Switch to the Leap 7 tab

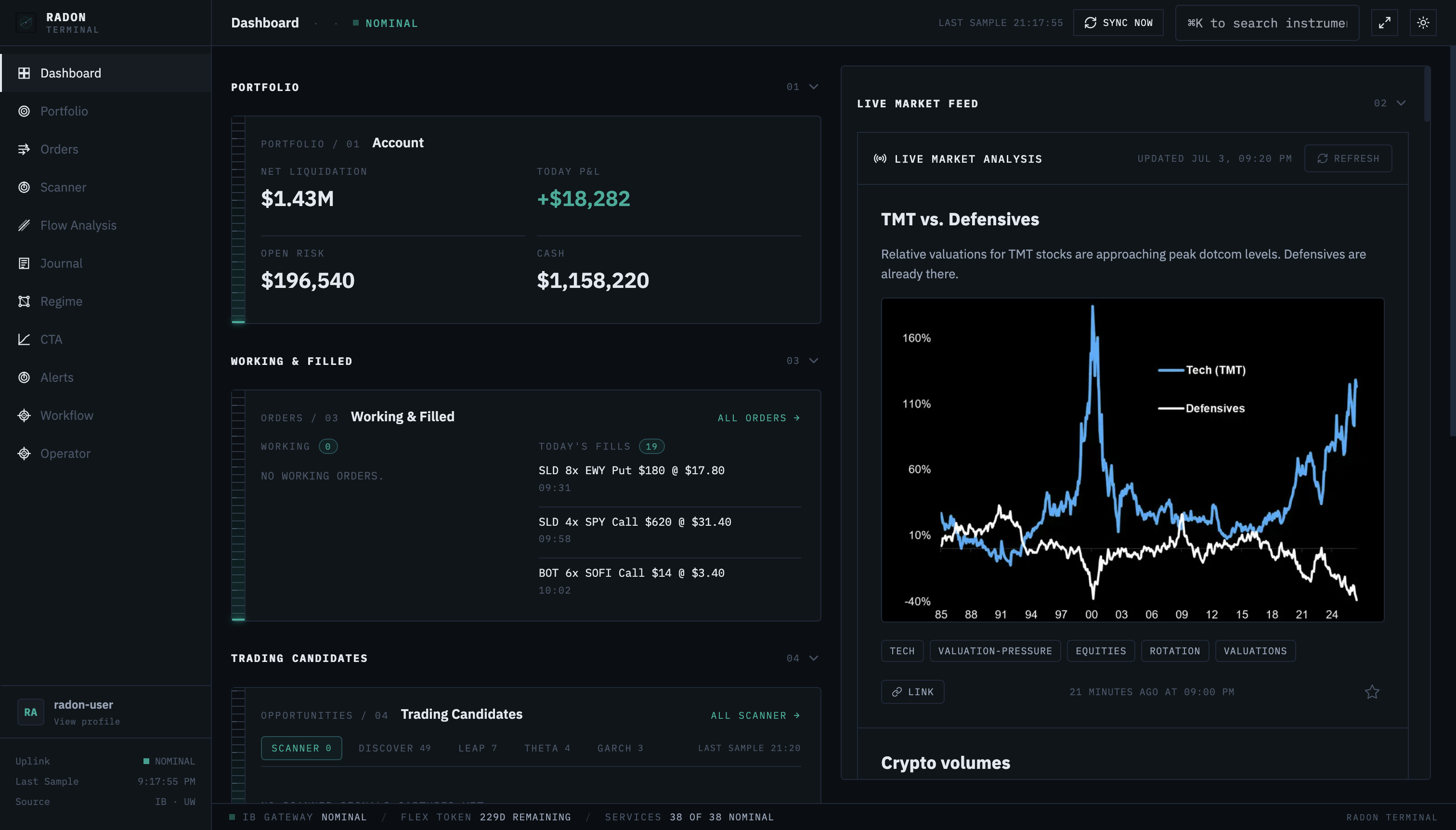click(x=478, y=748)
